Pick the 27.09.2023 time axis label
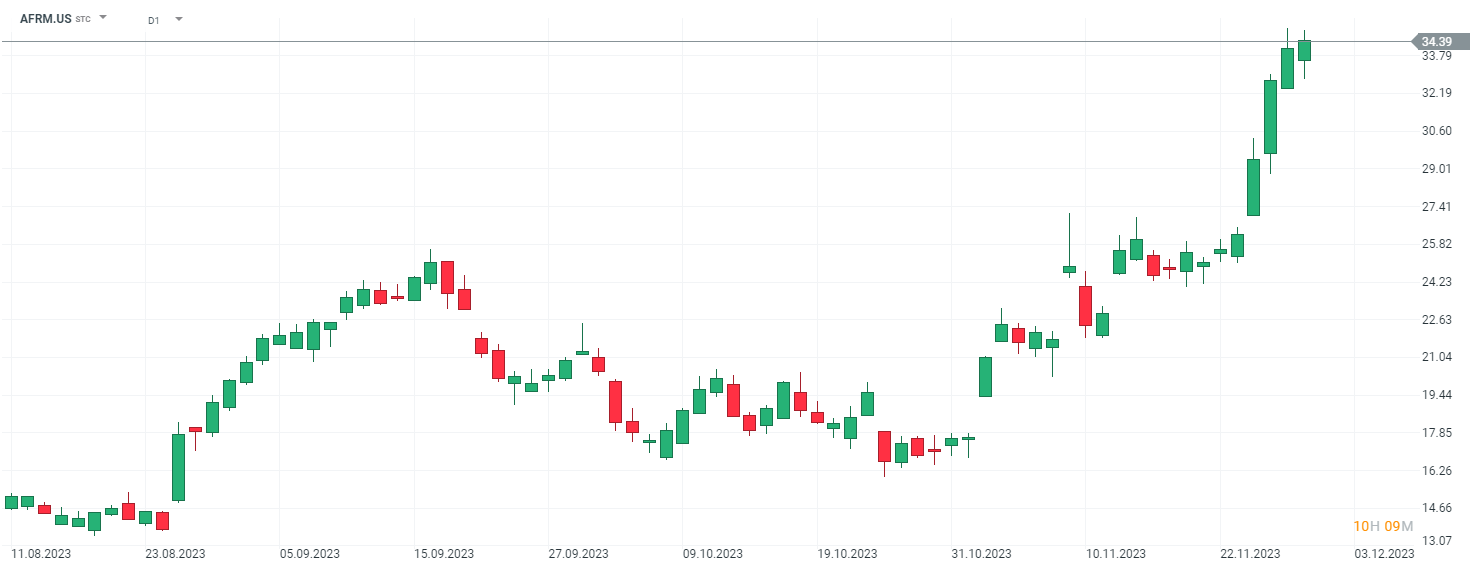This screenshot has height=571, width=1482. click(x=578, y=553)
